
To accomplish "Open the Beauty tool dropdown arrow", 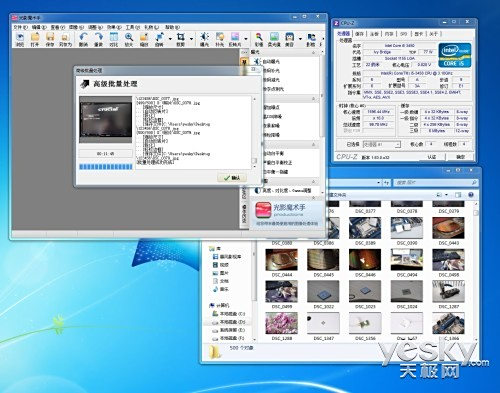I will point(300,39).
